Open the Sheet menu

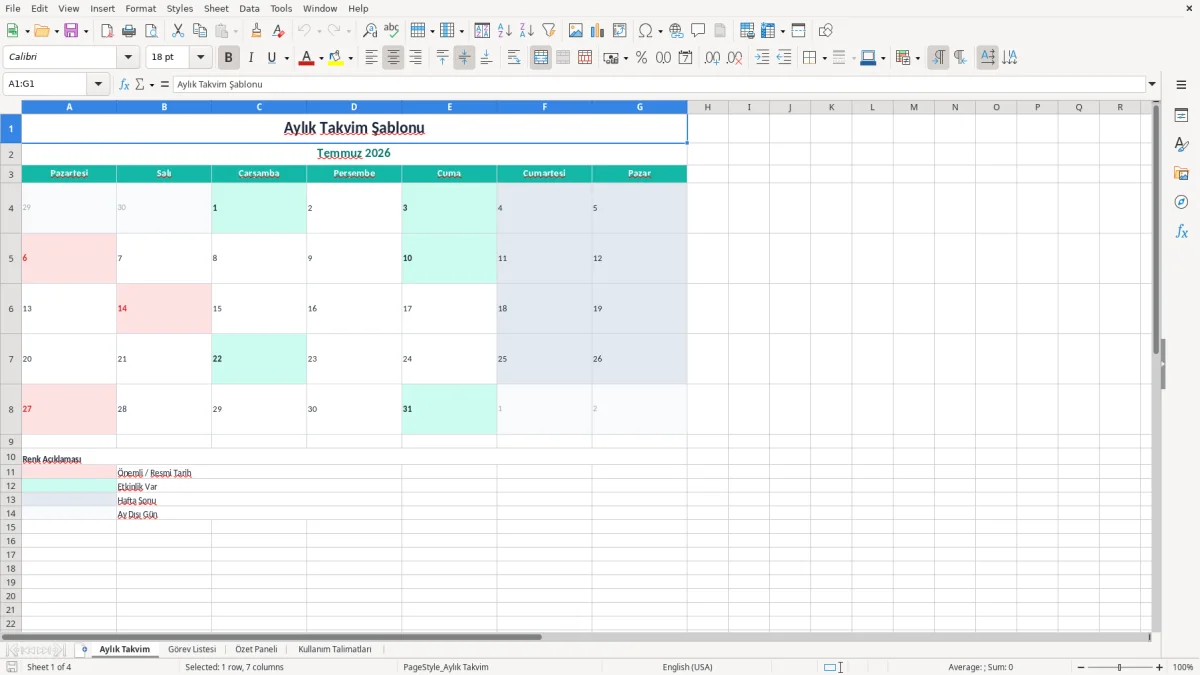(x=216, y=8)
